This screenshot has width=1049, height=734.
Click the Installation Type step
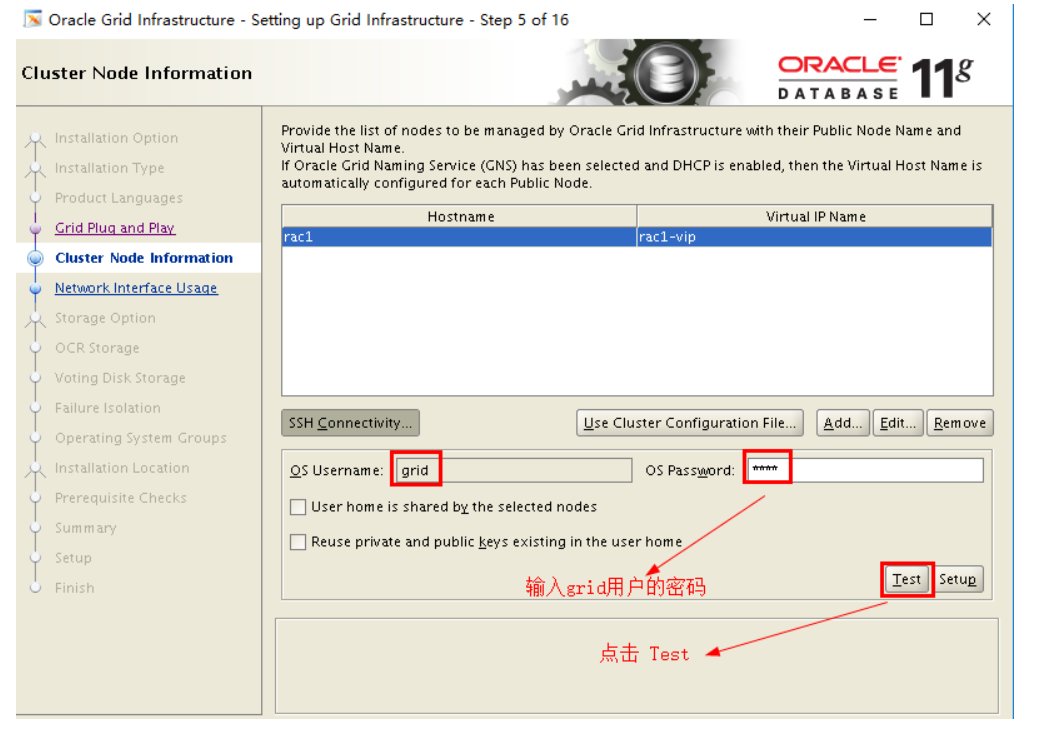110,168
